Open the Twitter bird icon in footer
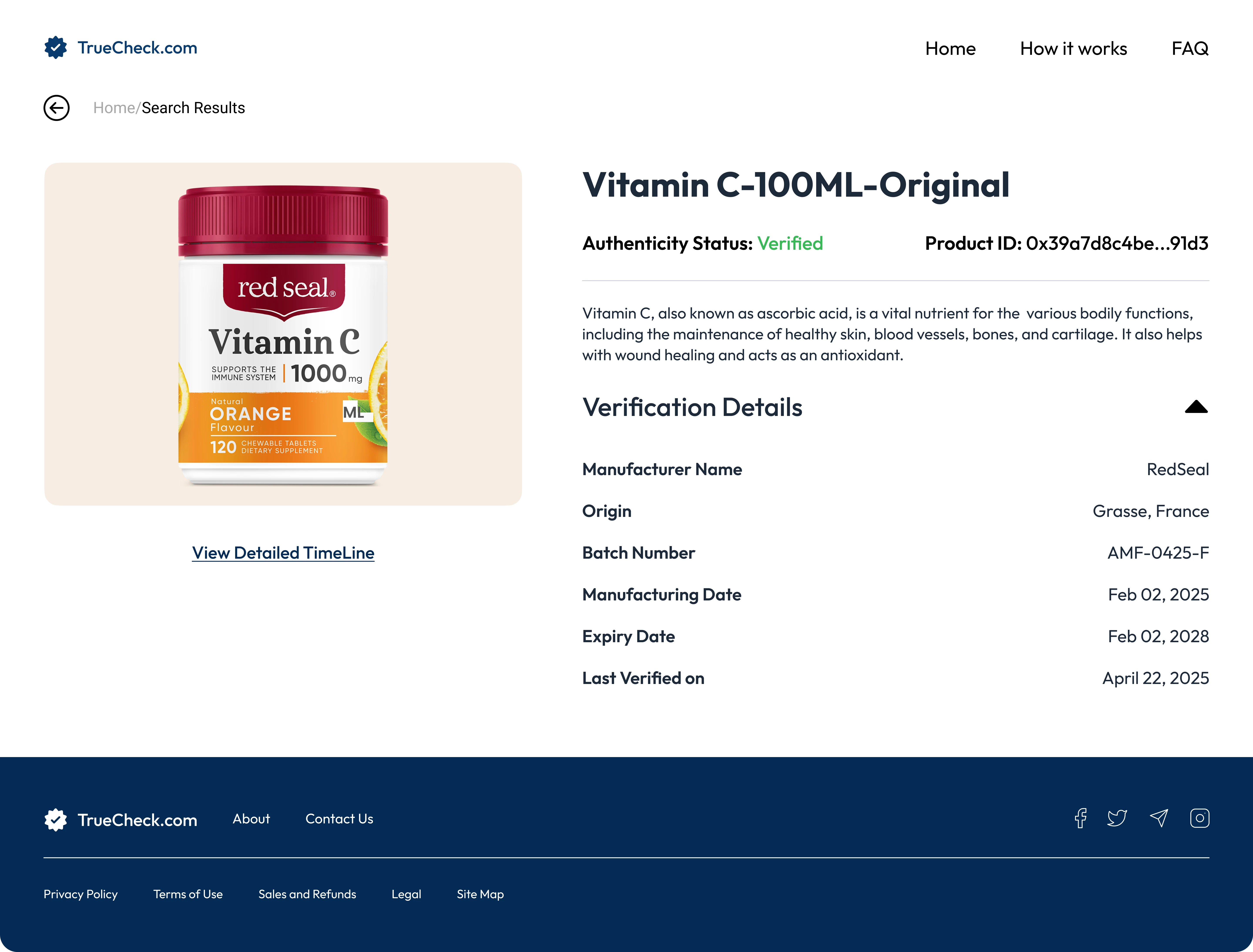This screenshot has width=1253, height=952. click(x=1117, y=818)
